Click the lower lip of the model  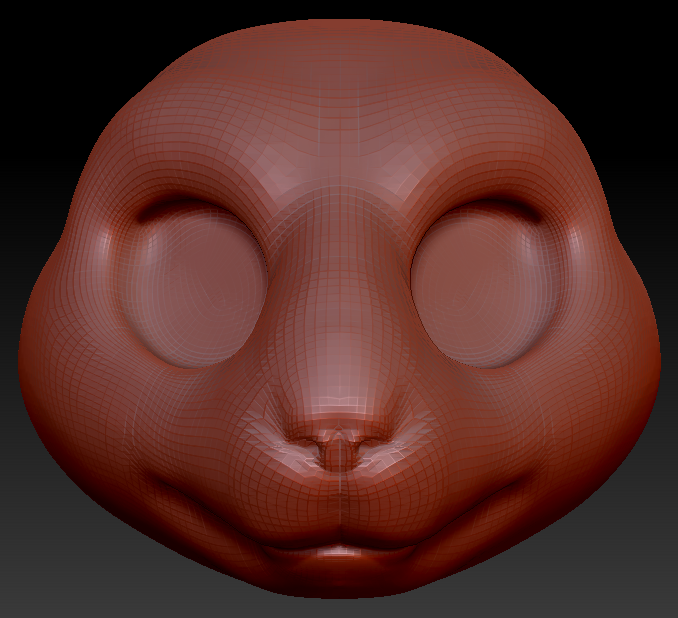(340, 553)
